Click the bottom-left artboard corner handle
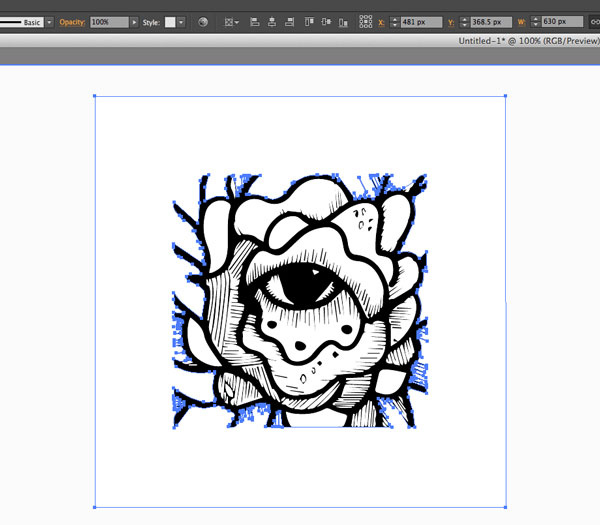Image resolution: width=600 pixels, height=525 pixels. click(x=95, y=507)
